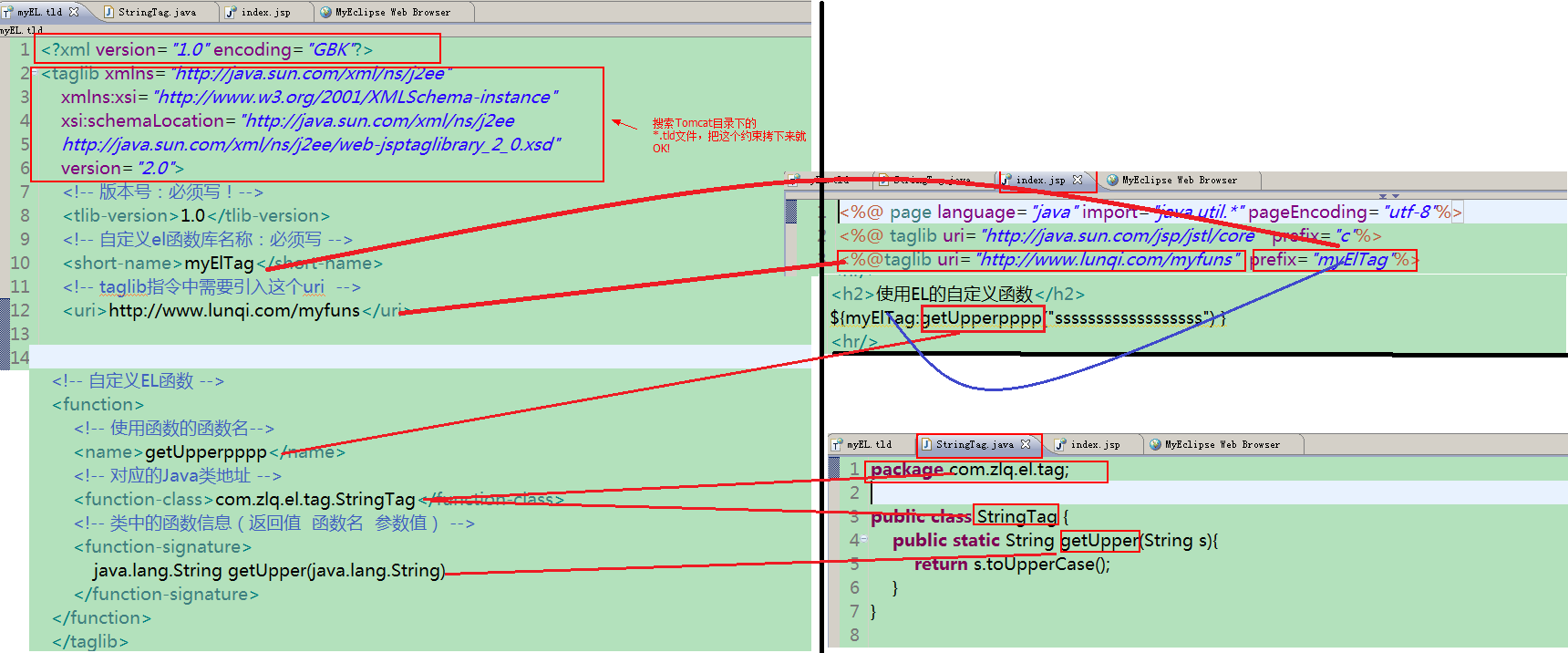Click the <name>getUpperpppp line

[x=210, y=451]
